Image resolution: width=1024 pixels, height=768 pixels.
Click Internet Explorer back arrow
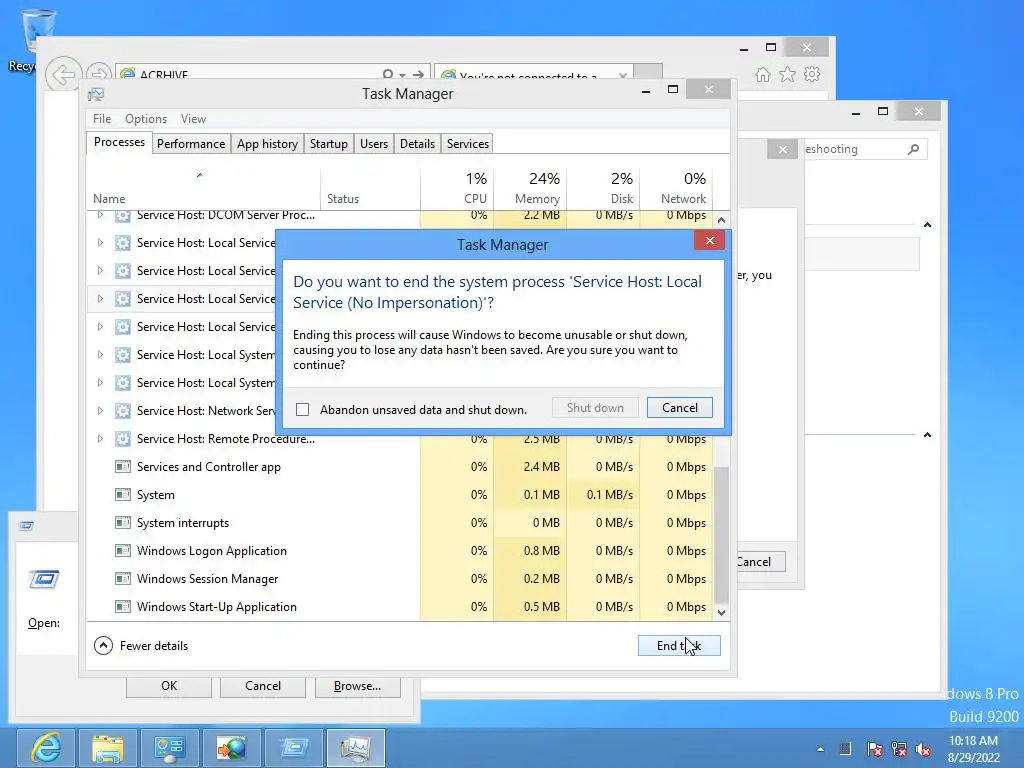[63, 74]
